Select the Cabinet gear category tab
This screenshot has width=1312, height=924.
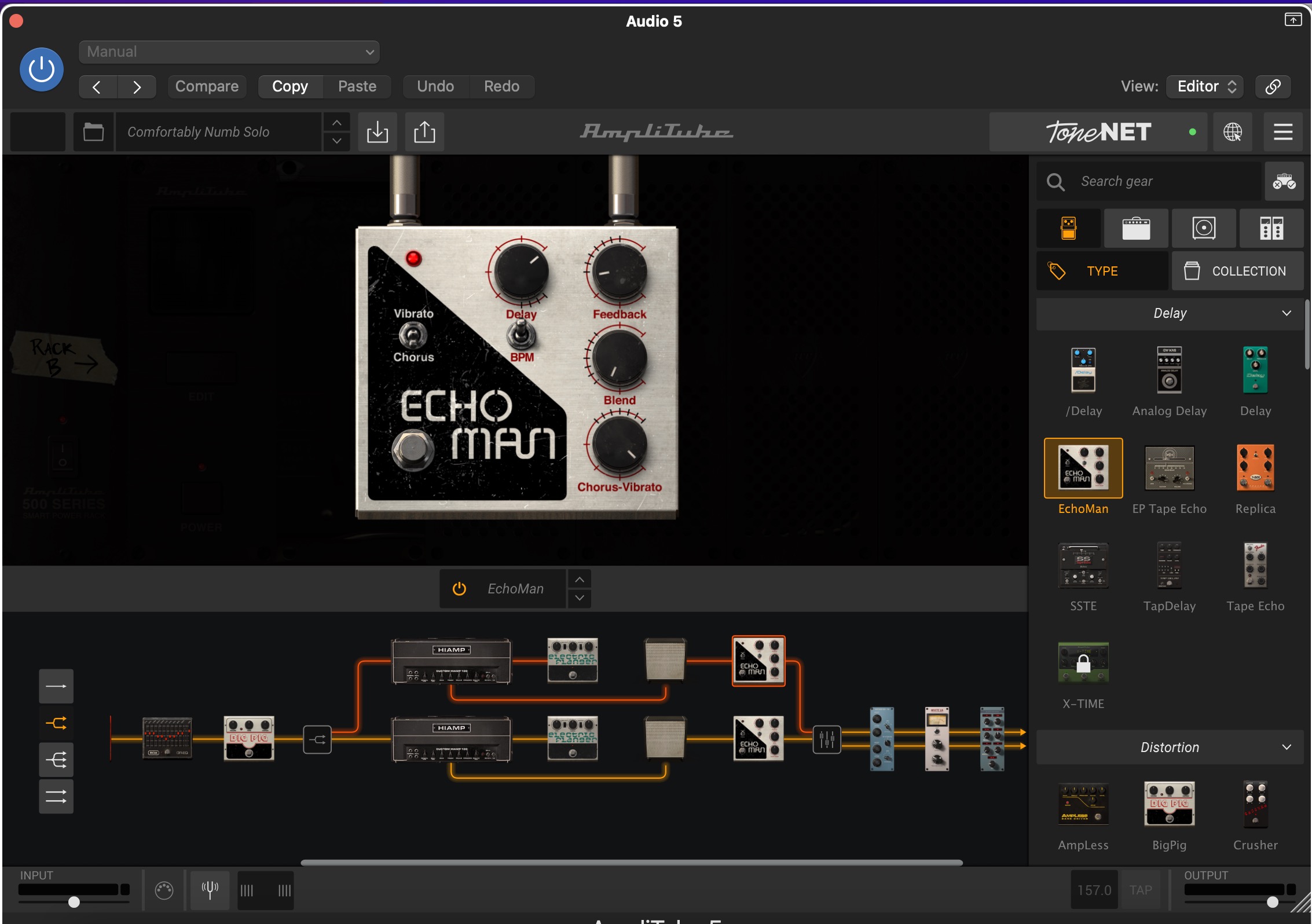click(x=1204, y=228)
